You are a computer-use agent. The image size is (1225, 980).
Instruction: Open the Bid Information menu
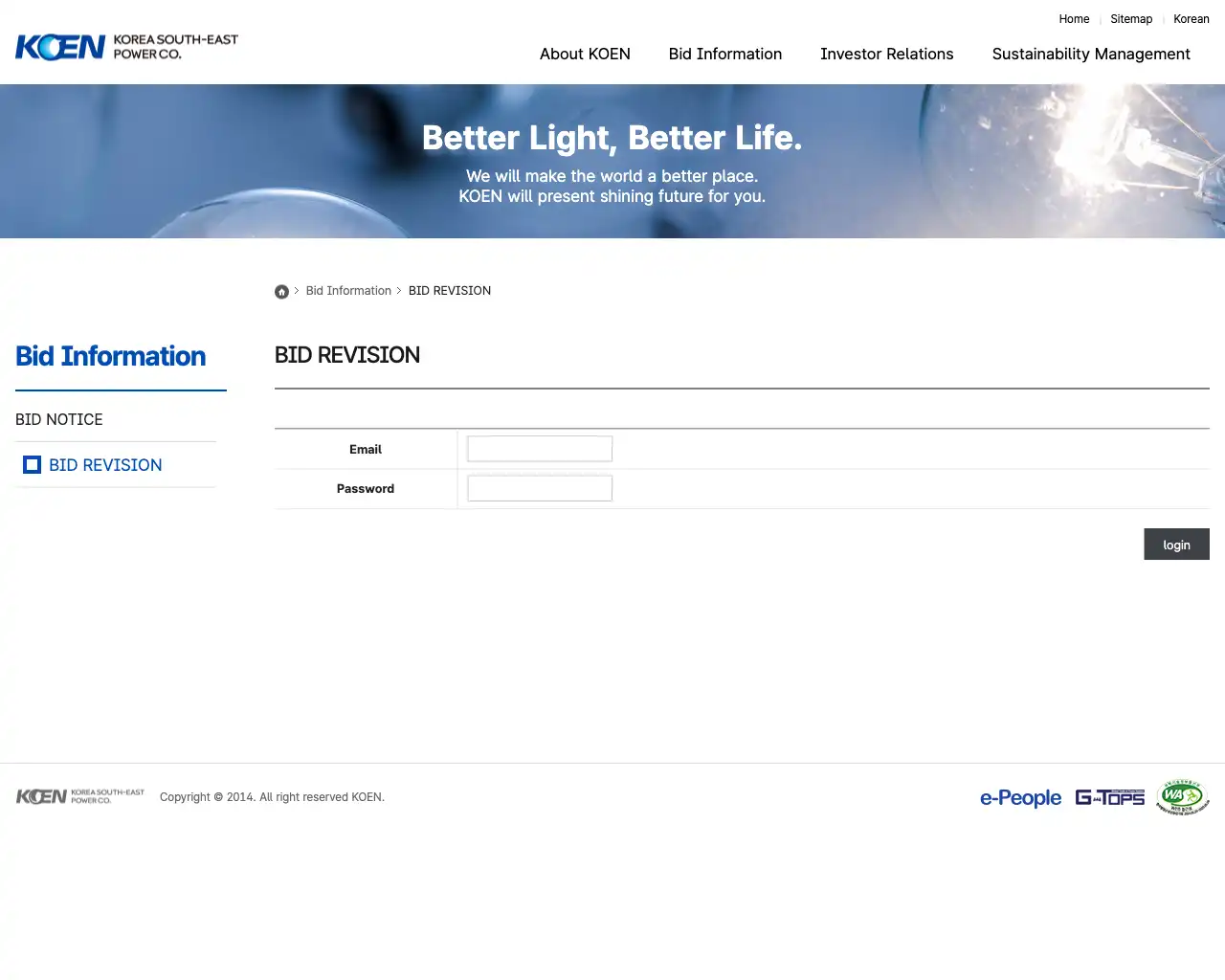(724, 54)
